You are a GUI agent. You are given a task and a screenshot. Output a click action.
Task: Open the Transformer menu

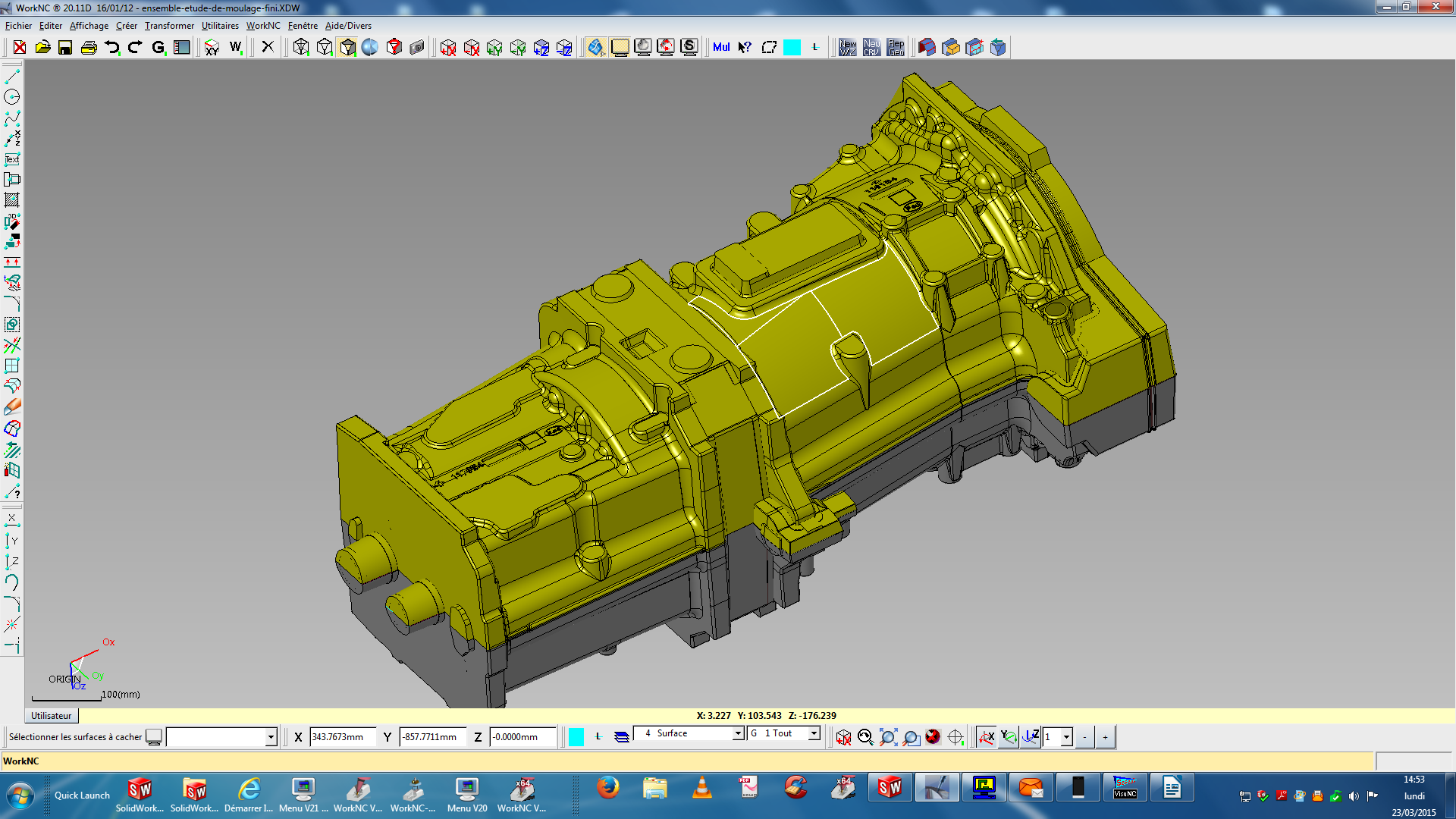pos(169,26)
